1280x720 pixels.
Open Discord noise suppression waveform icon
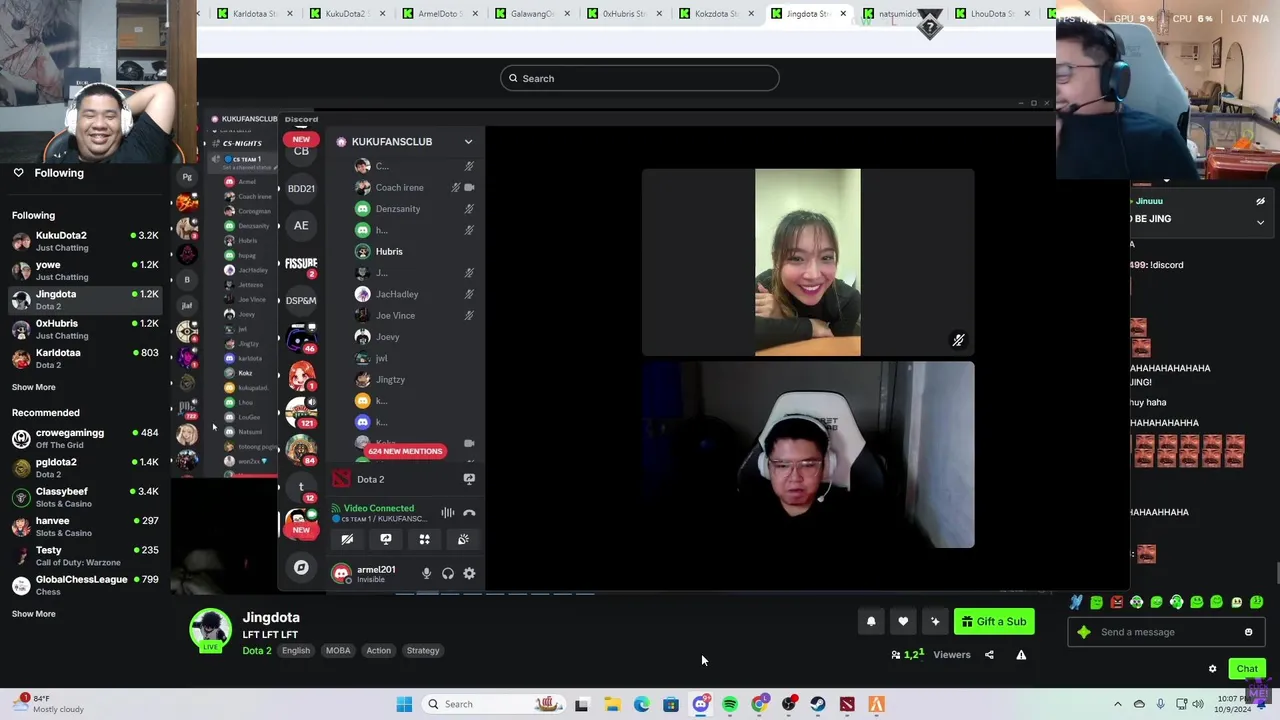pyautogui.click(x=447, y=513)
